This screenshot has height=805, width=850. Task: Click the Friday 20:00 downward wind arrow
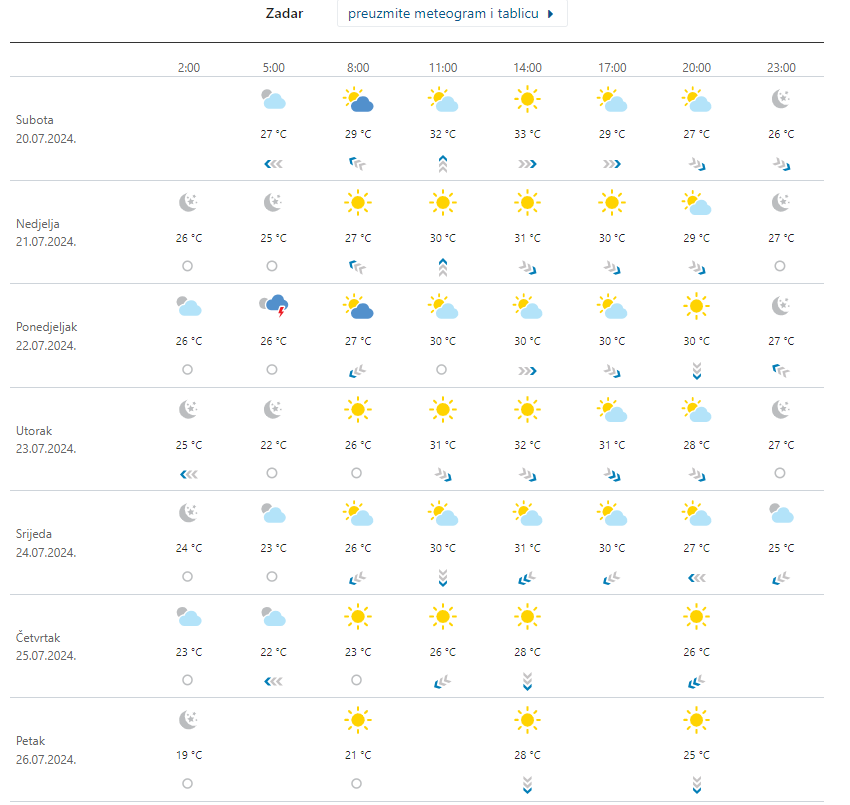coord(697,784)
